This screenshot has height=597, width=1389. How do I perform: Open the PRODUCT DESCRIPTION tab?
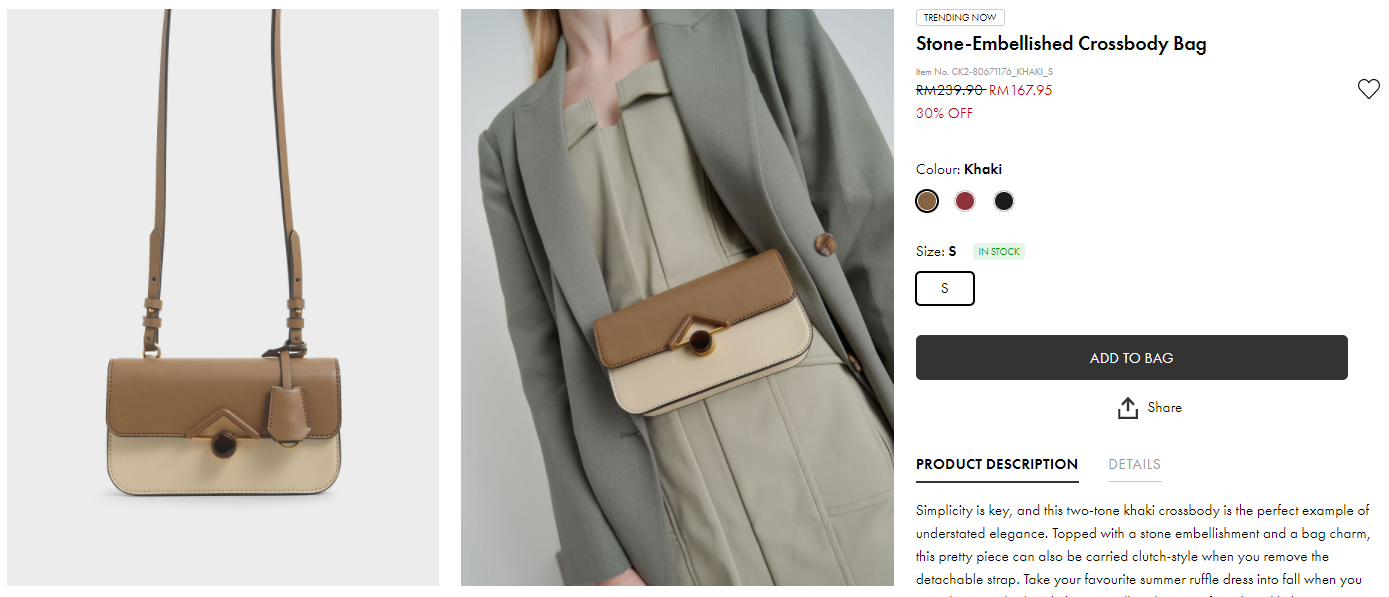click(996, 464)
